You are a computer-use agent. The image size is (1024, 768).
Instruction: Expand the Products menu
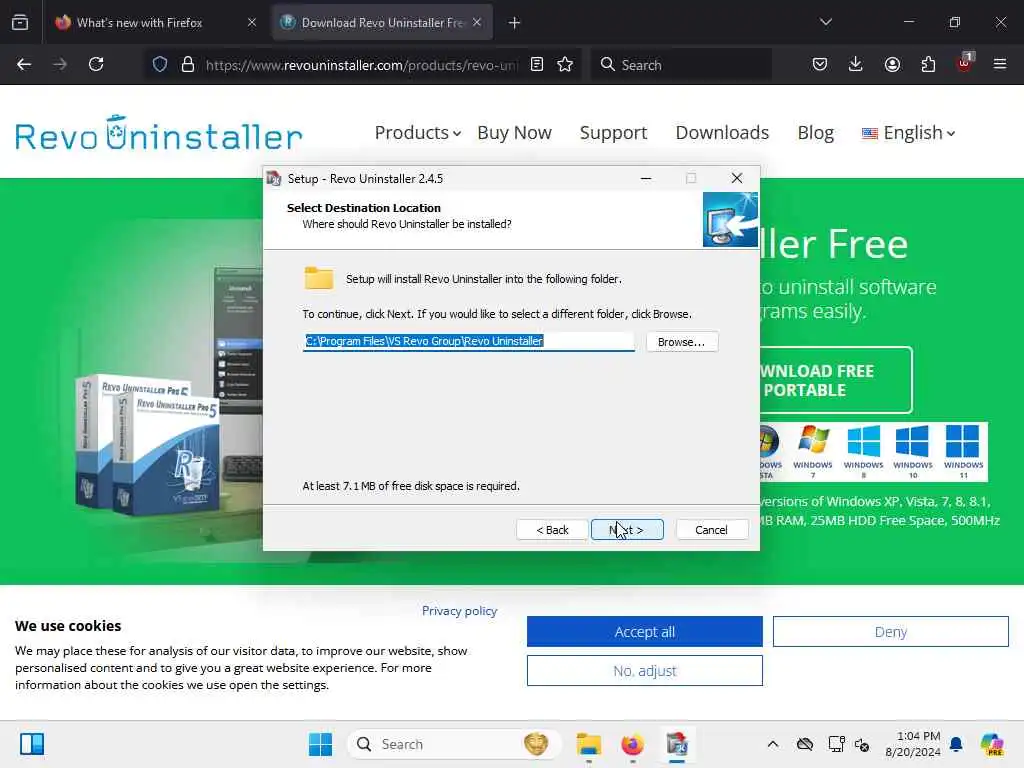click(x=418, y=133)
